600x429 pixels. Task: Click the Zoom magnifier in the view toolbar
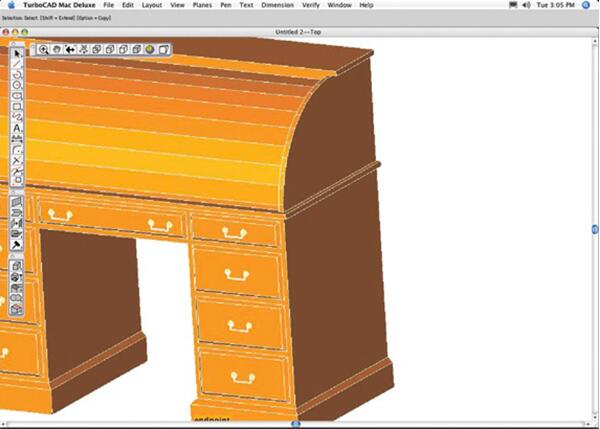coord(44,49)
